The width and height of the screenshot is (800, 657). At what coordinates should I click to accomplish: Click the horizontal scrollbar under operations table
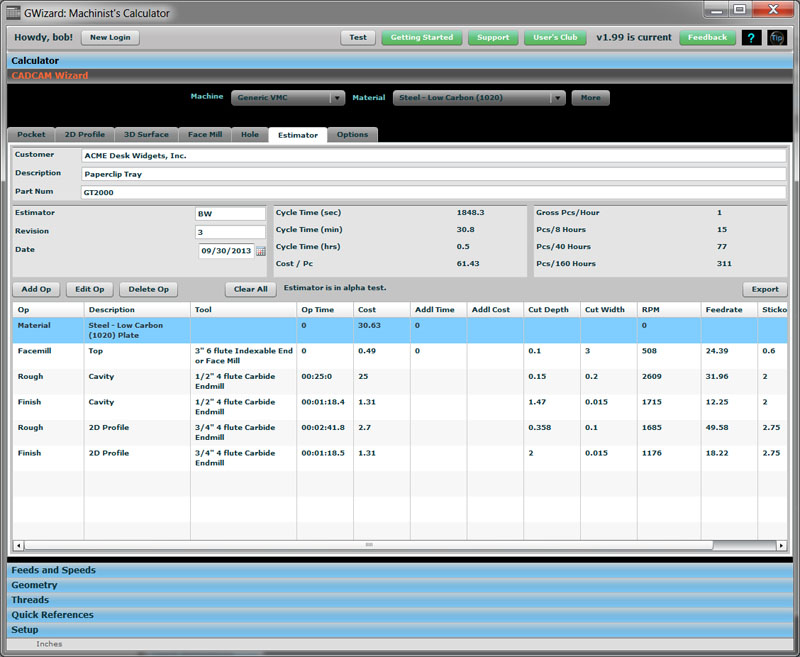368,545
